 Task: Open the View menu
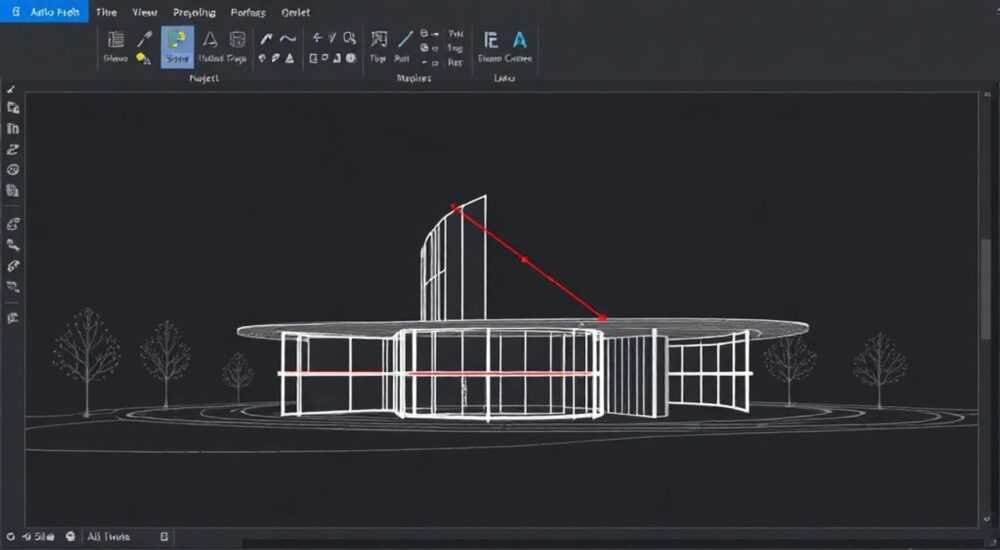[x=145, y=12]
